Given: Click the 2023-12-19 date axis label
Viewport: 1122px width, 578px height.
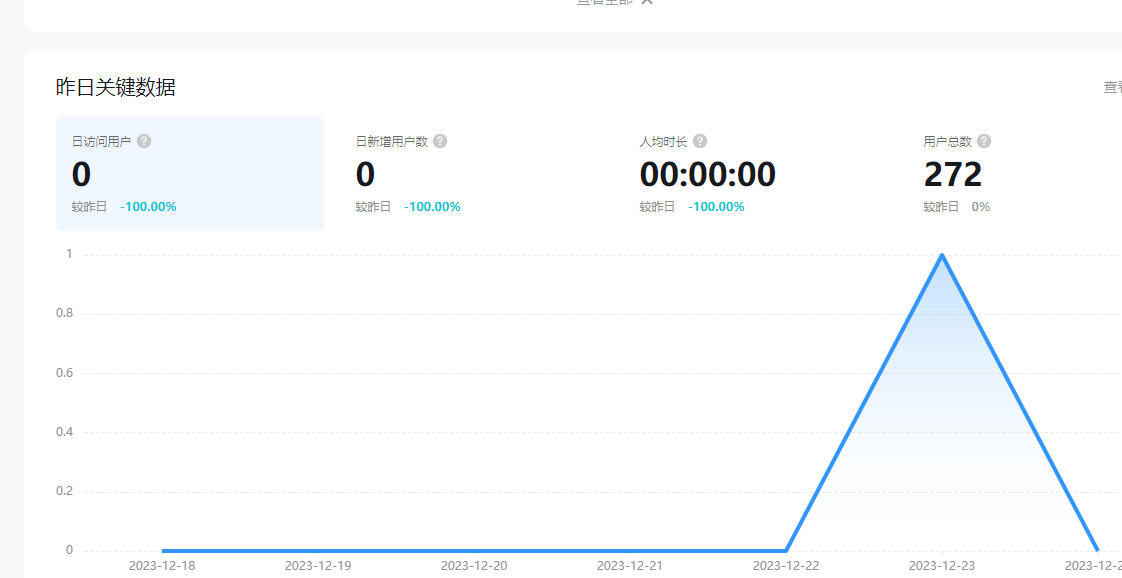Looking at the screenshot, I should (x=318, y=566).
